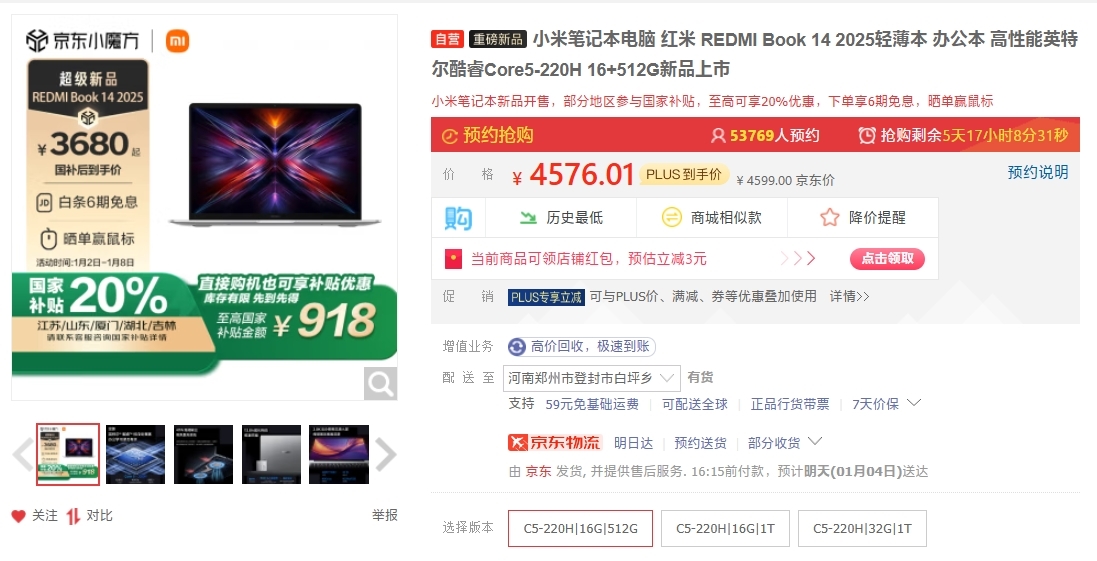Open 历史最低 price history icon

point(528,218)
